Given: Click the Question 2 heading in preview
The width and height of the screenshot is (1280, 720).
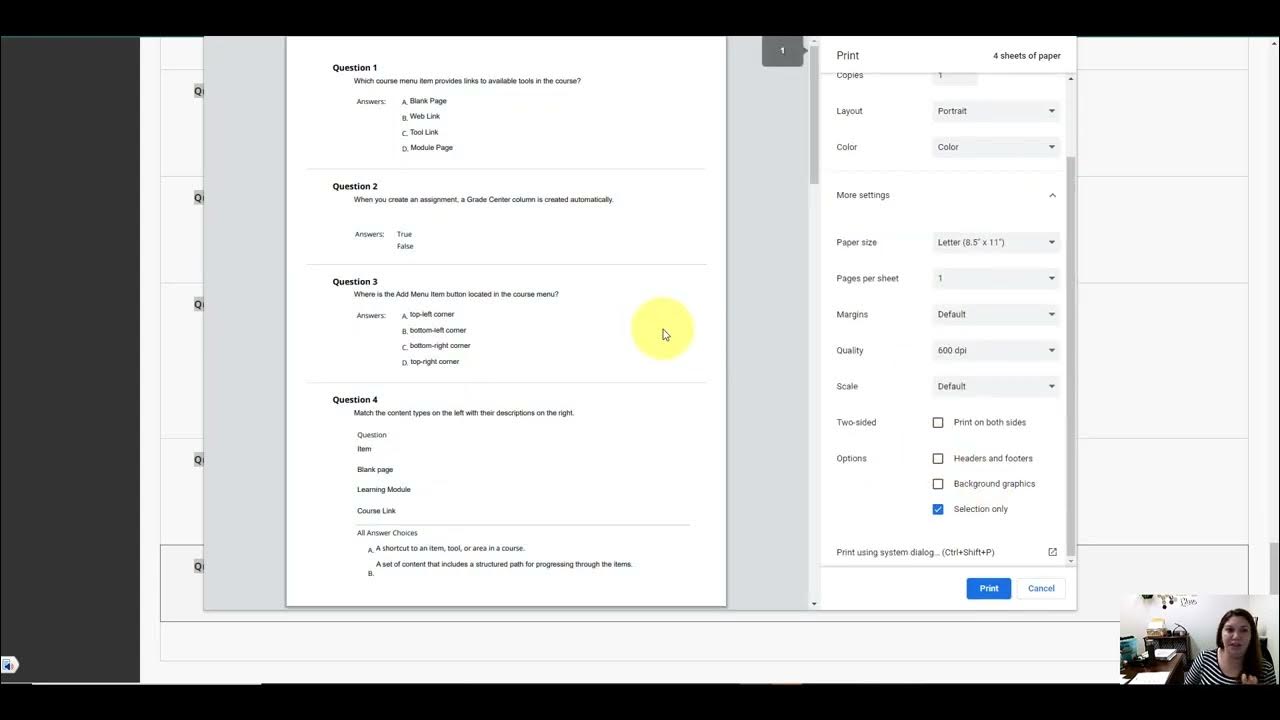Looking at the screenshot, I should [355, 186].
